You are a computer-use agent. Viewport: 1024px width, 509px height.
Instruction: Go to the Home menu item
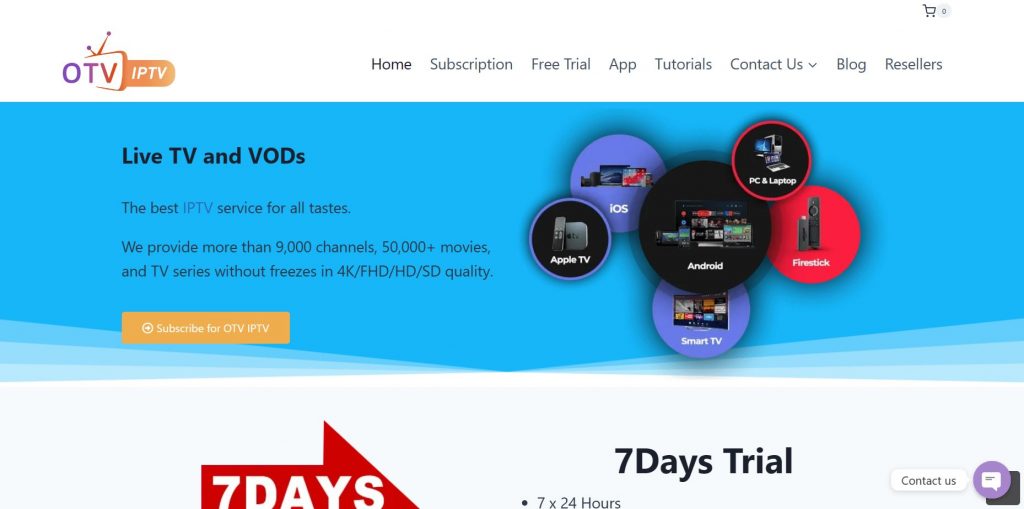click(x=391, y=64)
